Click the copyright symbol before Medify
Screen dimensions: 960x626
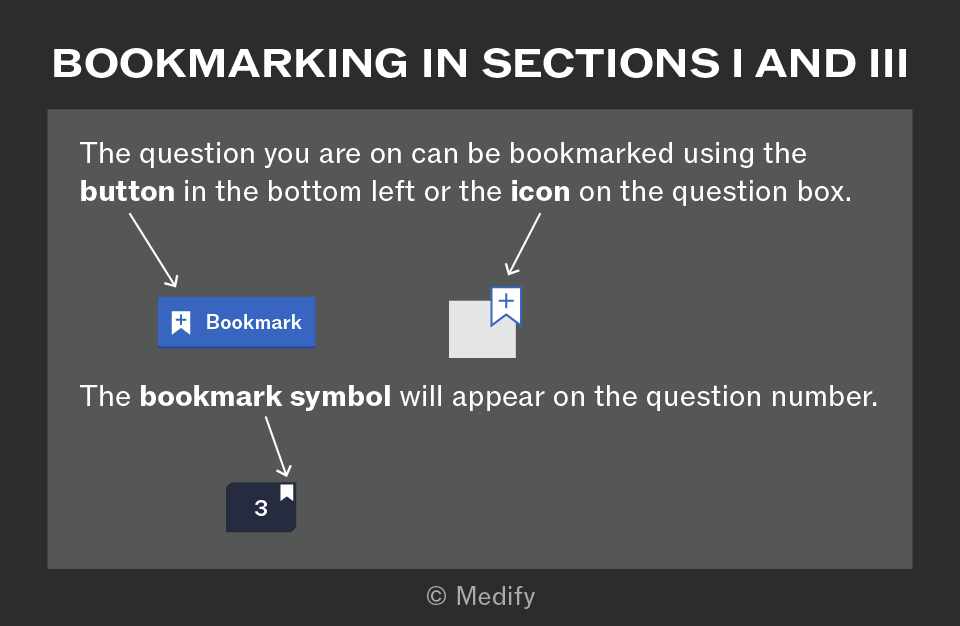[436, 596]
